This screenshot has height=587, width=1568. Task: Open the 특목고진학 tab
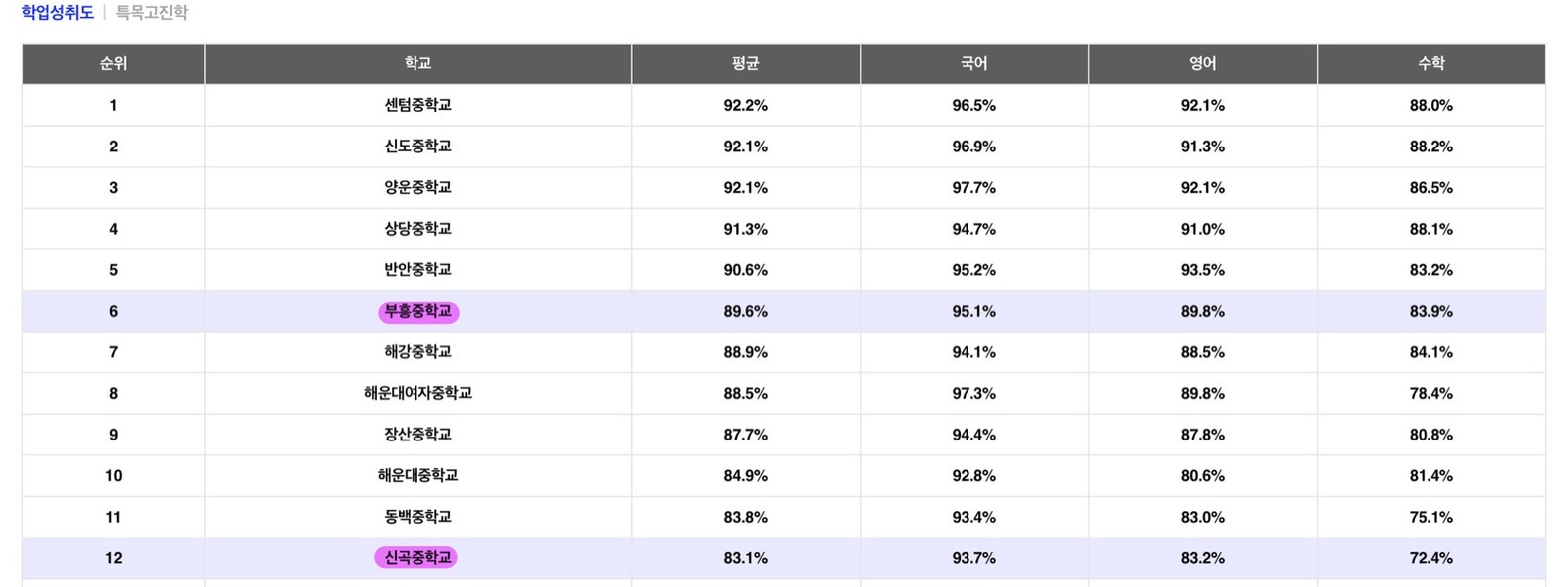(x=151, y=13)
